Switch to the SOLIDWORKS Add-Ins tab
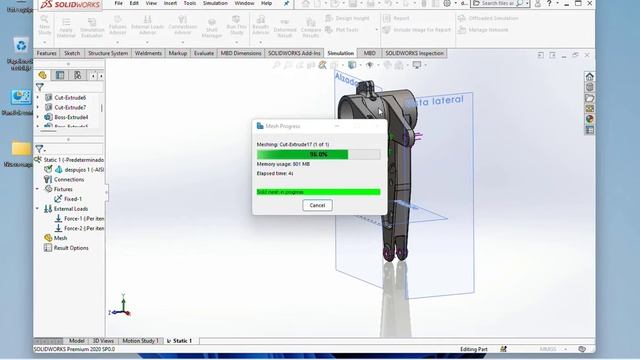 [294, 53]
